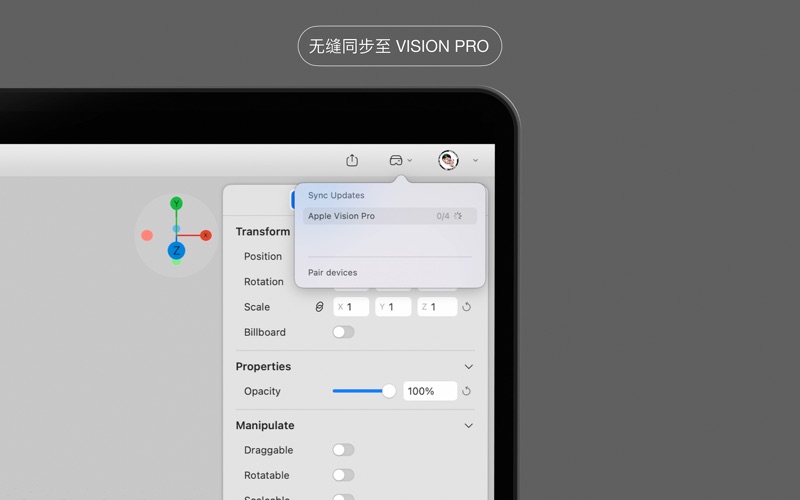
Task: Open the Vision Pro headset device menu
Action: [x=396, y=160]
